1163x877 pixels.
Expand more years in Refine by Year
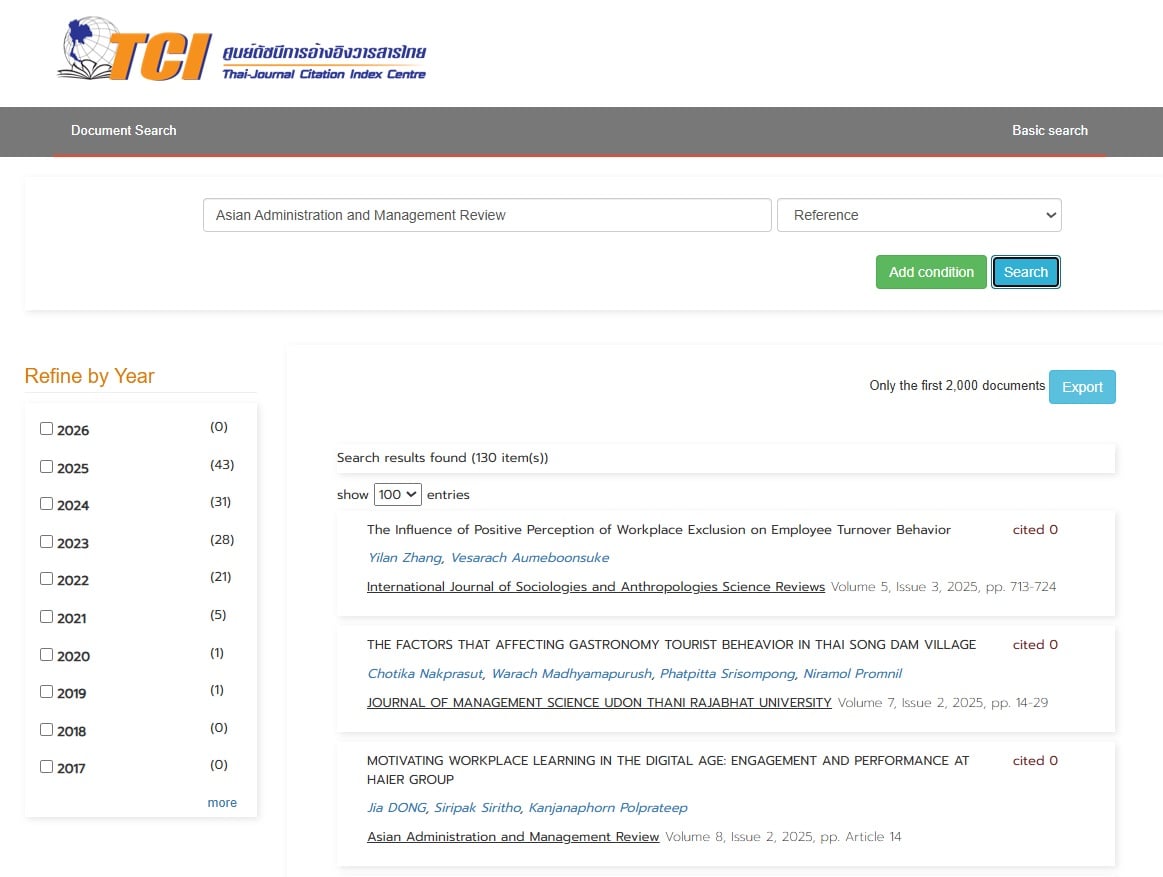tap(222, 803)
